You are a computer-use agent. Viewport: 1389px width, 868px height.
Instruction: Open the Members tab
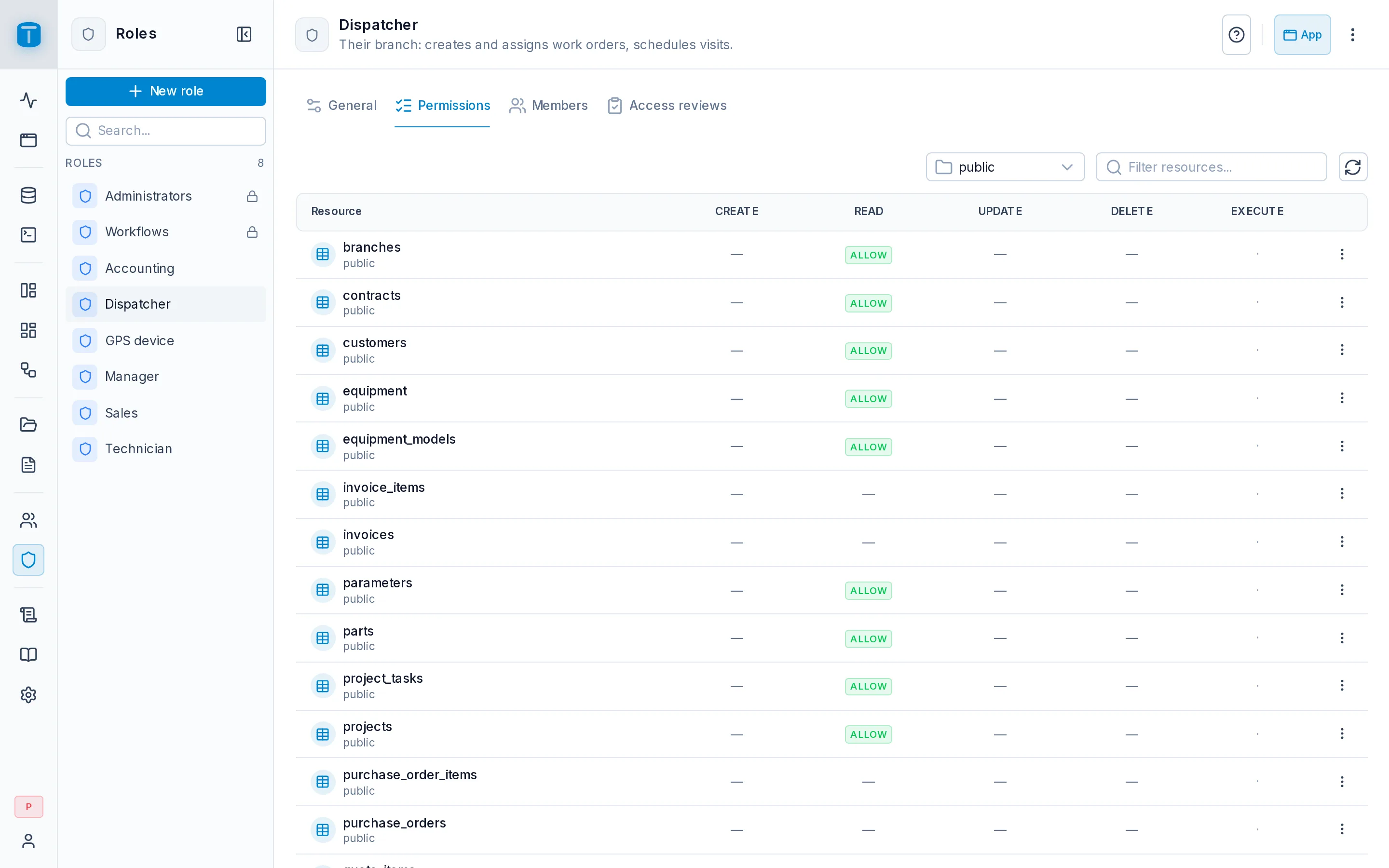pyautogui.click(x=548, y=106)
